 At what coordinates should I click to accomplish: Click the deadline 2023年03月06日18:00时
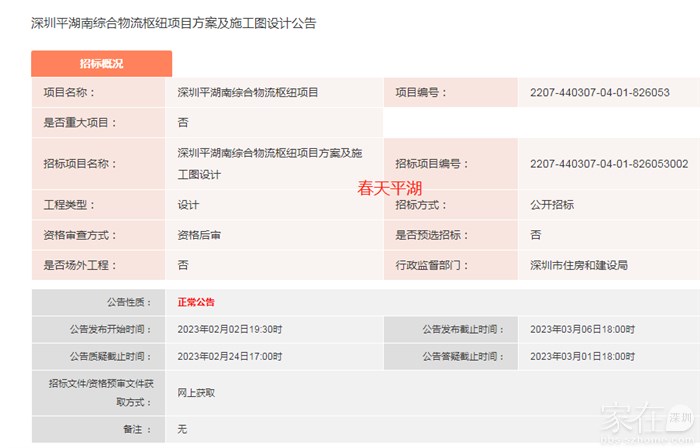pyautogui.click(x=582, y=329)
